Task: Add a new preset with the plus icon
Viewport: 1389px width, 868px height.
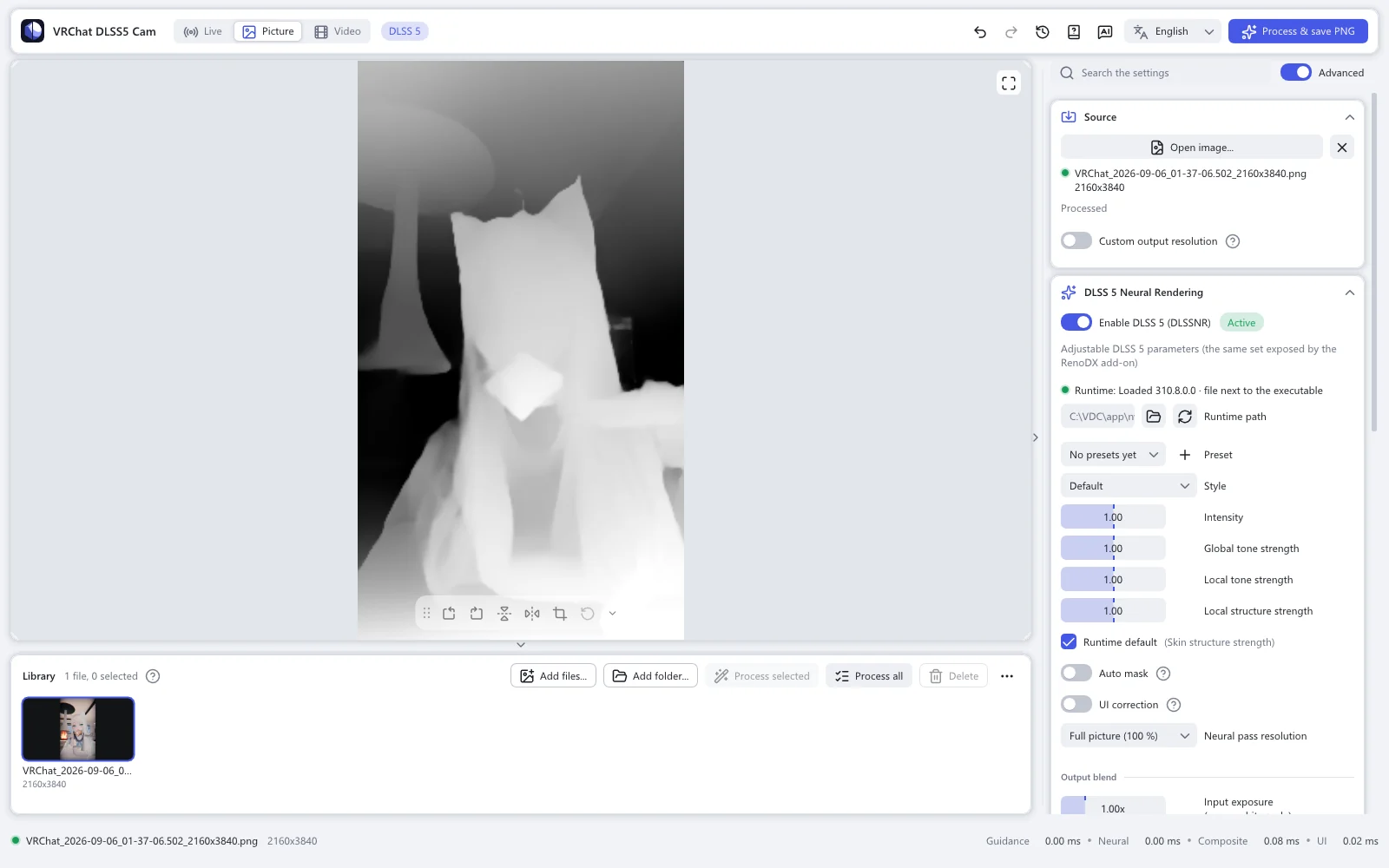Action: pyautogui.click(x=1185, y=455)
